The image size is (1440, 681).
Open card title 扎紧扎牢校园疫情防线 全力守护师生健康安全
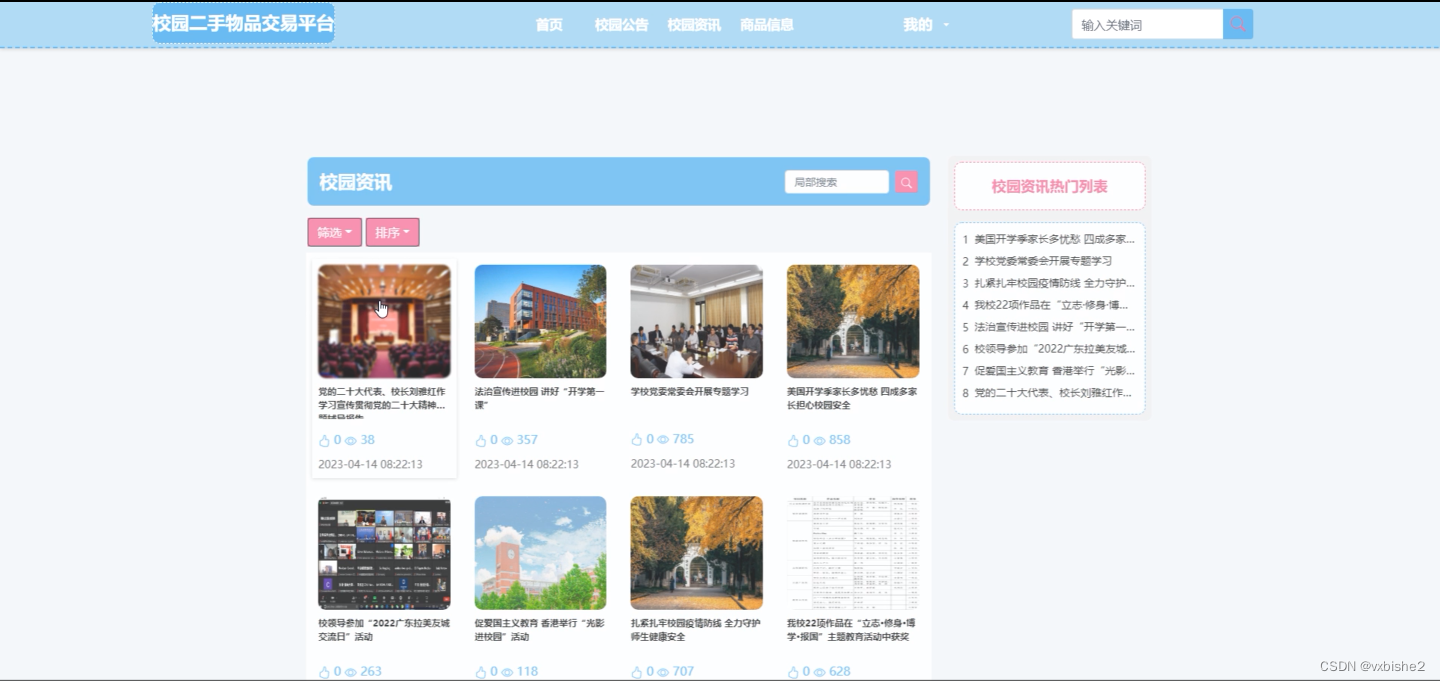click(x=696, y=630)
